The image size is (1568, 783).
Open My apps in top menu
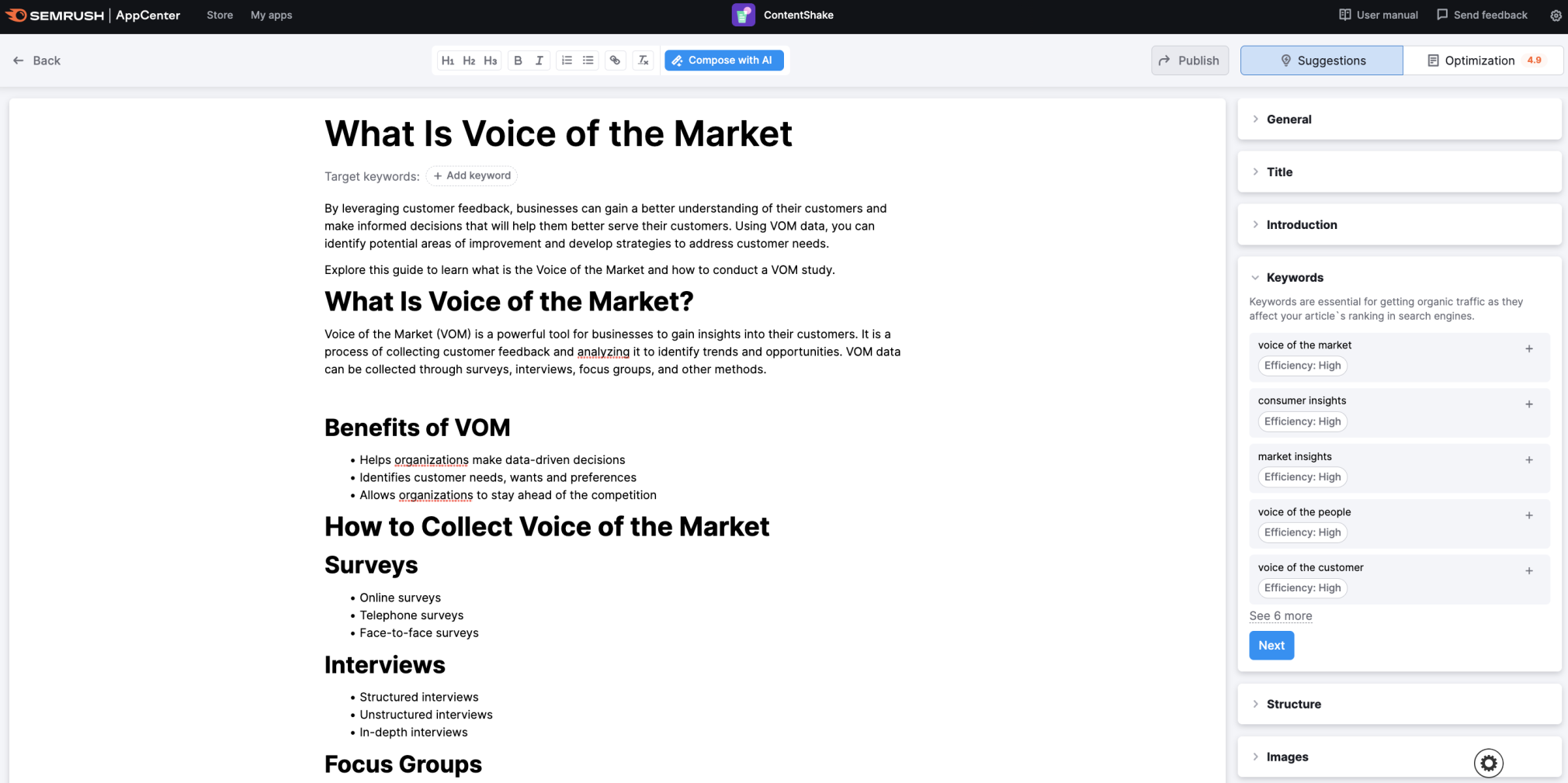[x=271, y=16]
